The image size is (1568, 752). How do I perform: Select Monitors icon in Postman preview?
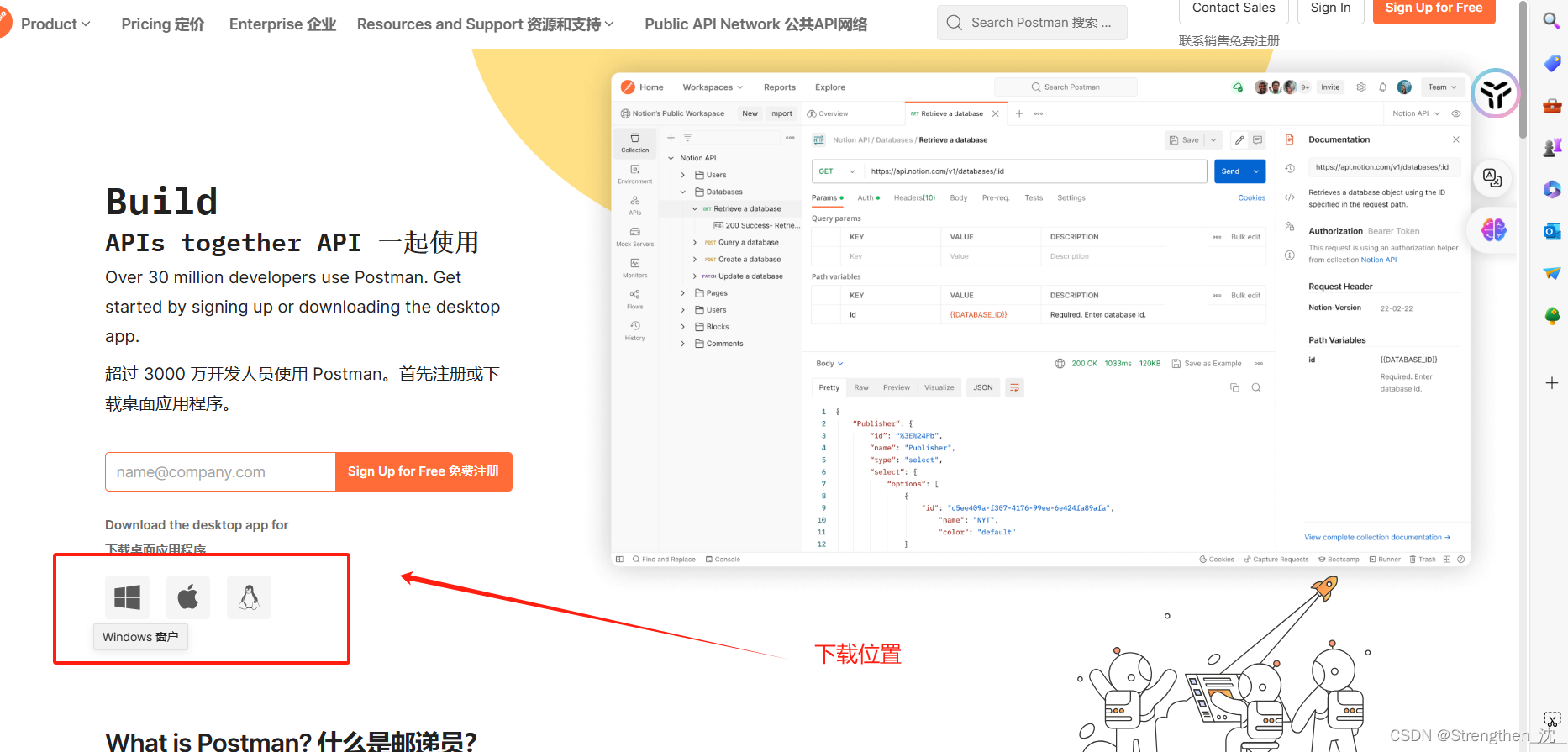pyautogui.click(x=635, y=268)
